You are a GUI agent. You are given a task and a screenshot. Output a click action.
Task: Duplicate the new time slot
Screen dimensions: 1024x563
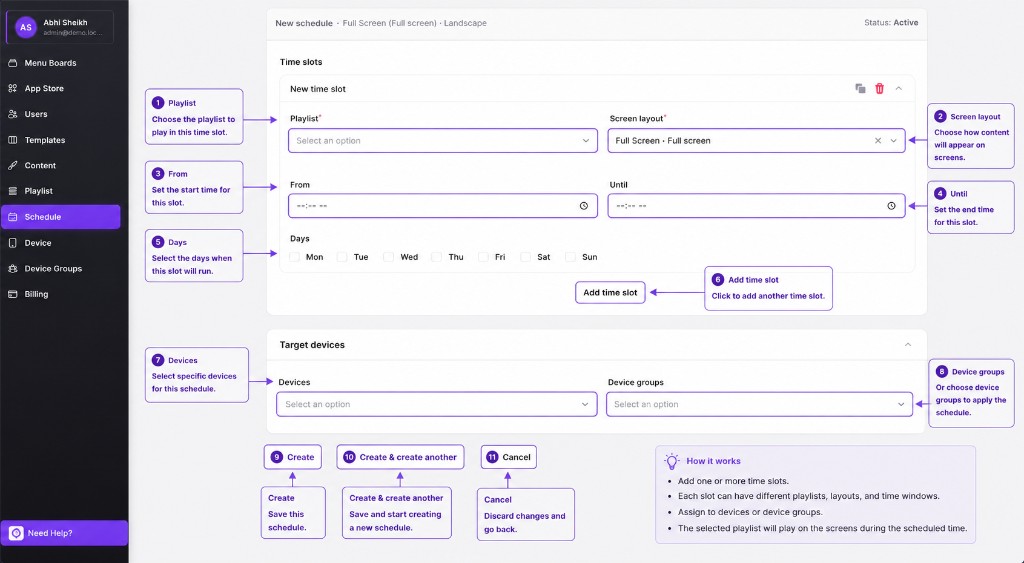[x=860, y=88]
